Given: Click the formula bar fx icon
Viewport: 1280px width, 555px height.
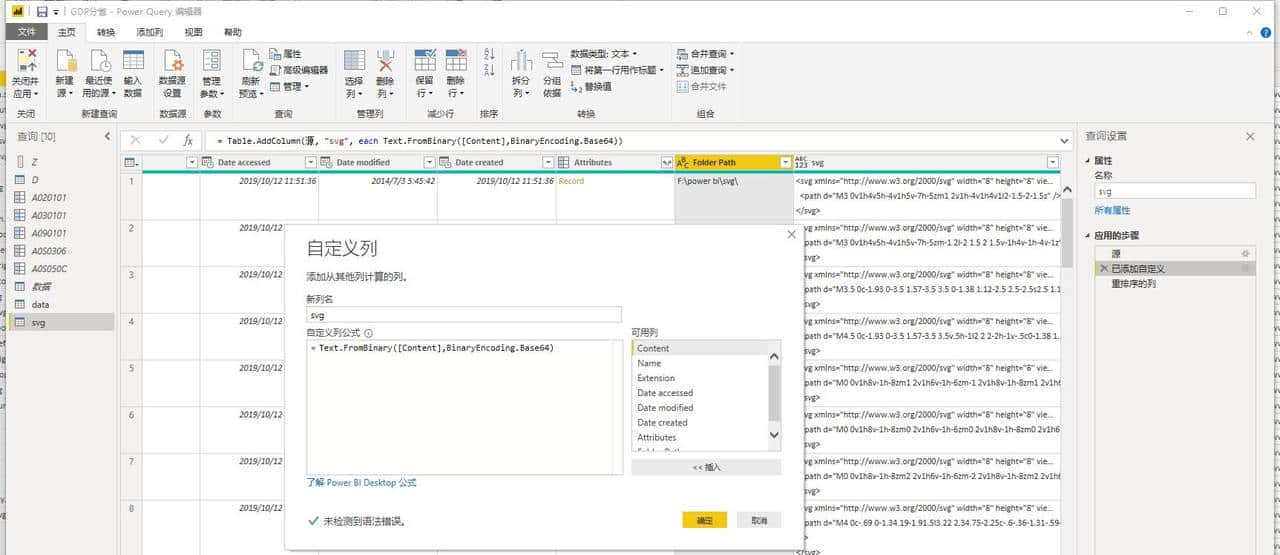Looking at the screenshot, I should (x=187, y=141).
